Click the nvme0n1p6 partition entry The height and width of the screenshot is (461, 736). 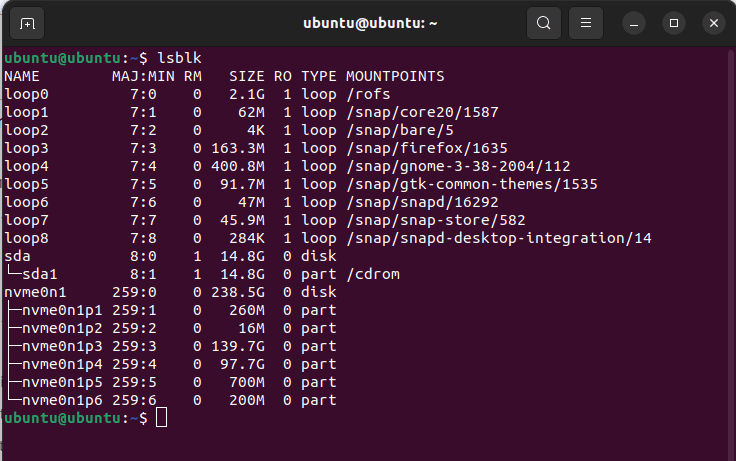click(62, 400)
